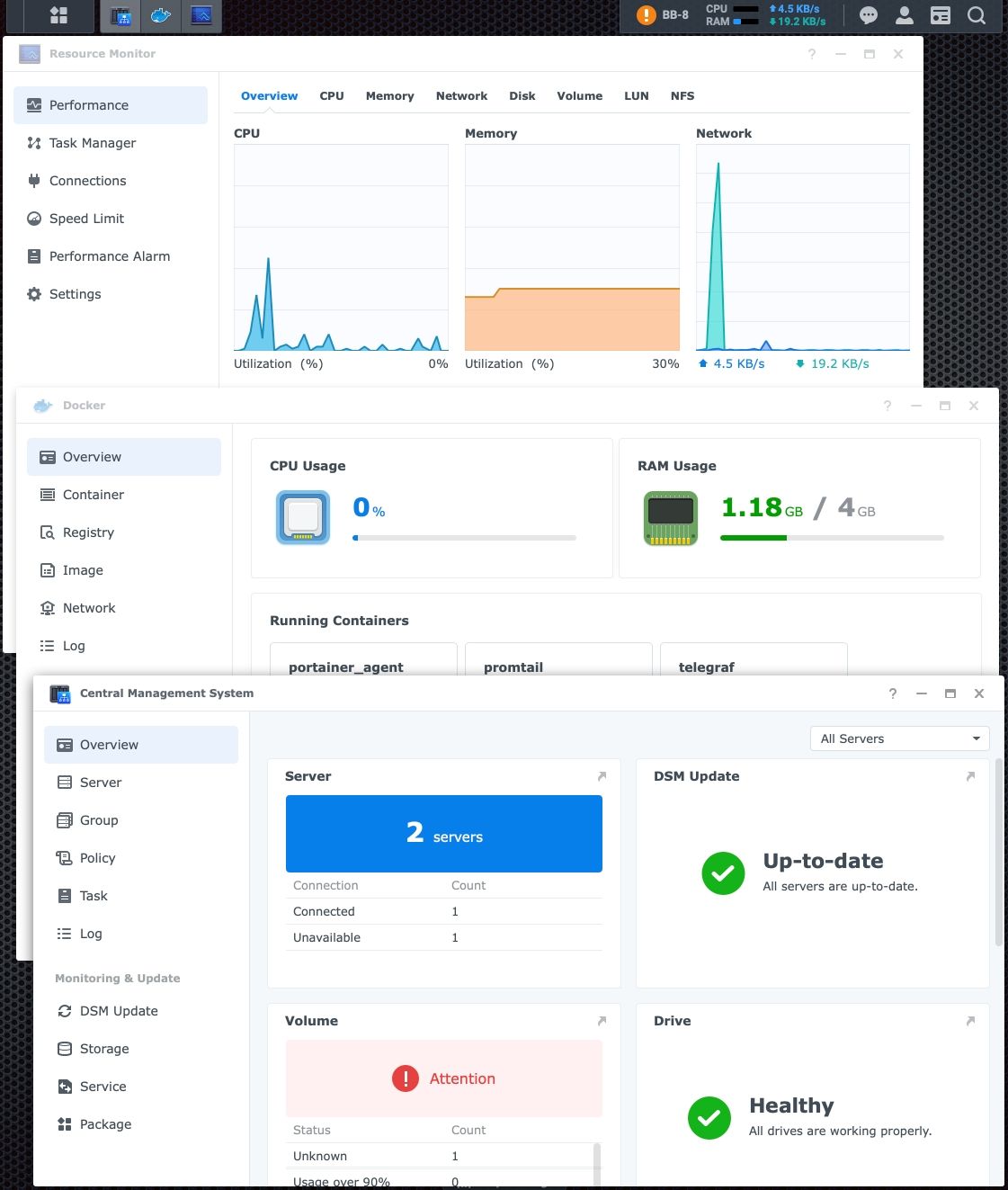1008x1190 pixels.
Task: Click the orange BB-8 alert icon
Action: point(646,15)
